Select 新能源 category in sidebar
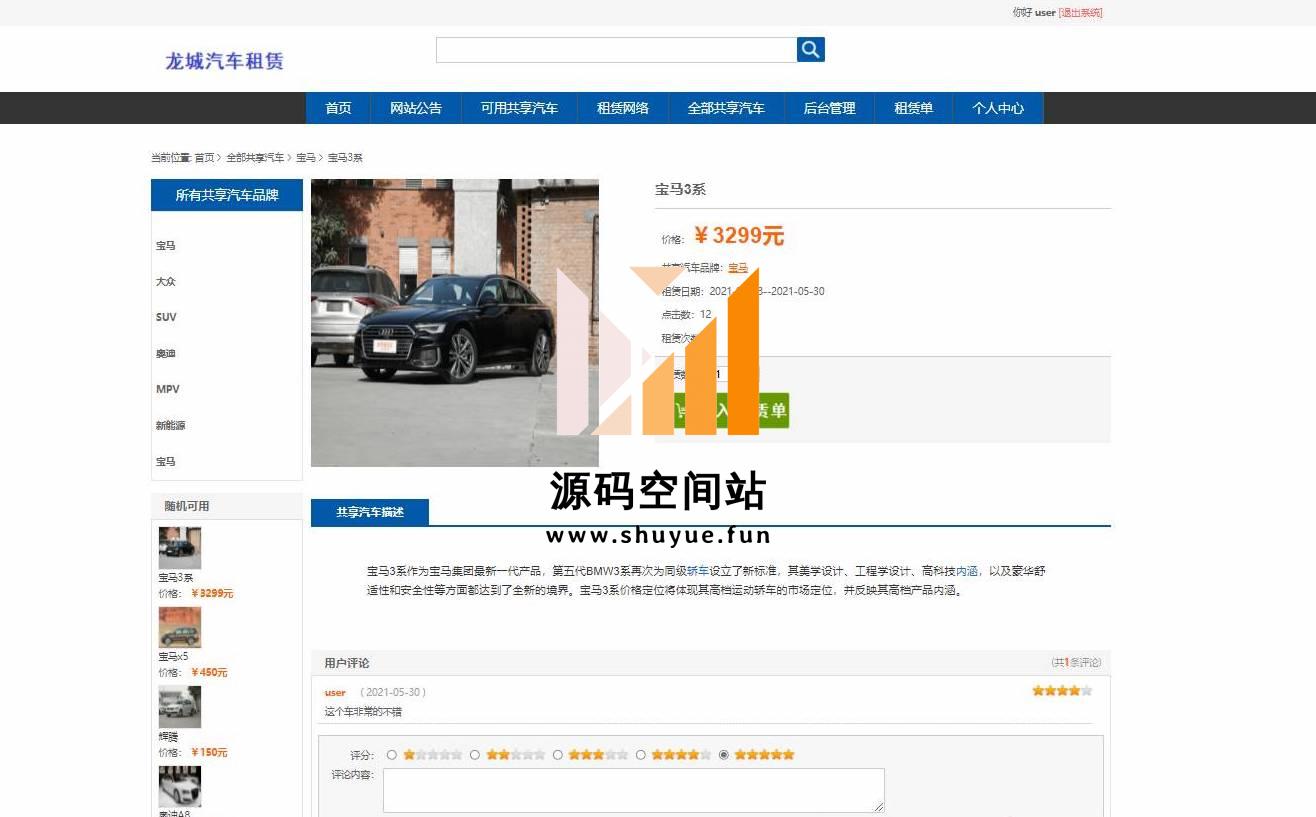The width and height of the screenshot is (1316, 817). pyautogui.click(x=171, y=426)
